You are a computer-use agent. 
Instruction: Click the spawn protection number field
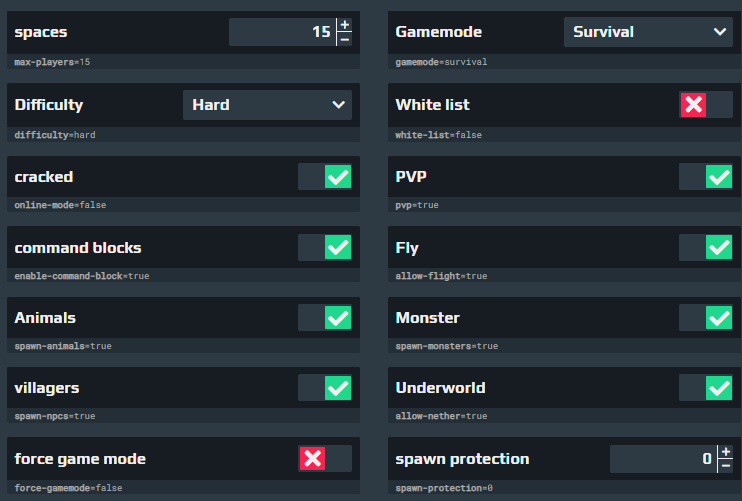(663, 459)
